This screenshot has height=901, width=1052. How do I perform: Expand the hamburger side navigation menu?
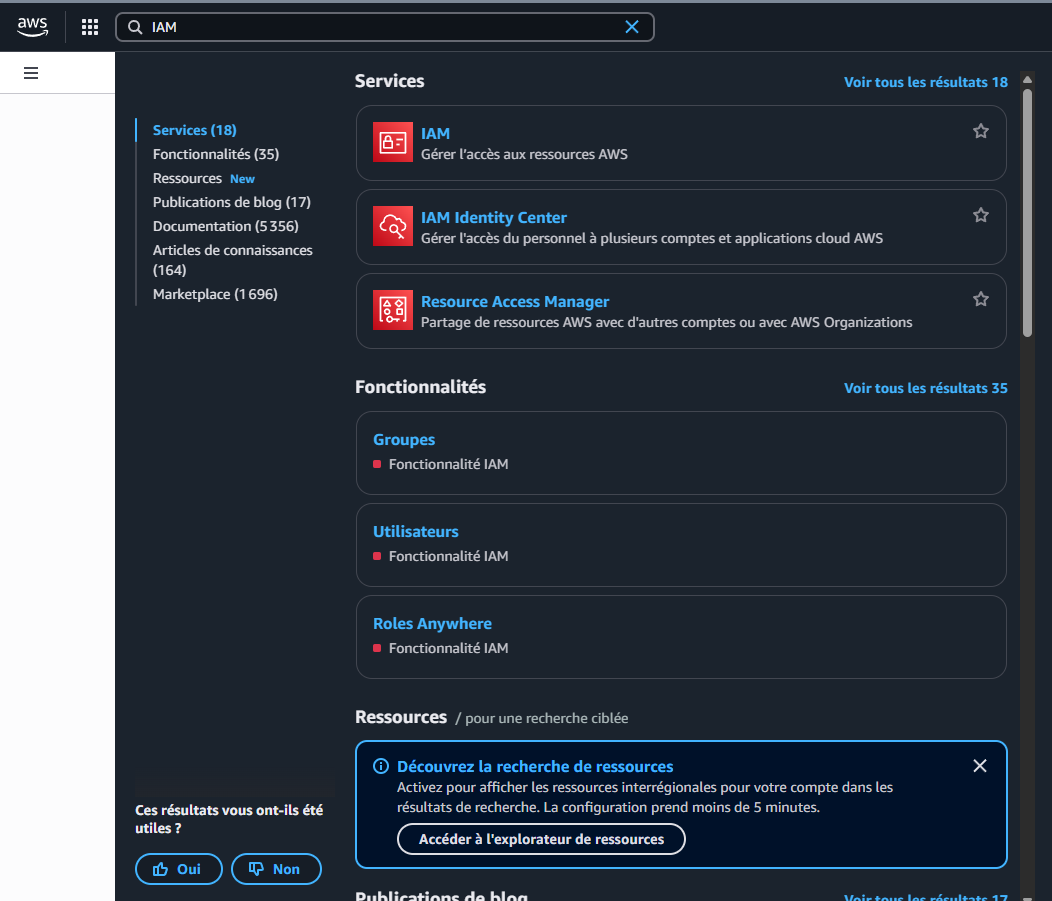(31, 73)
